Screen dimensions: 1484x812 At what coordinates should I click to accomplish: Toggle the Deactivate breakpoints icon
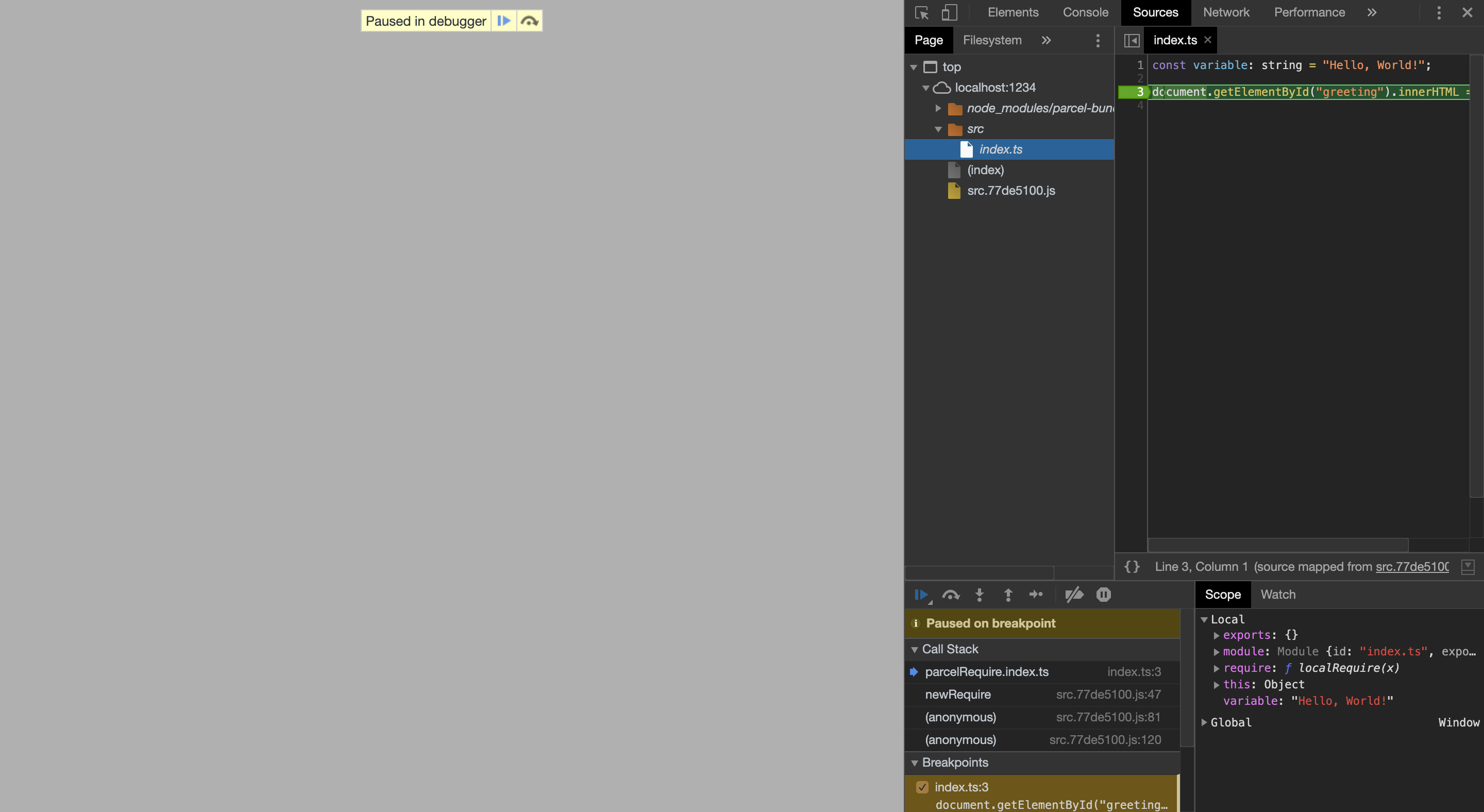(x=1074, y=595)
